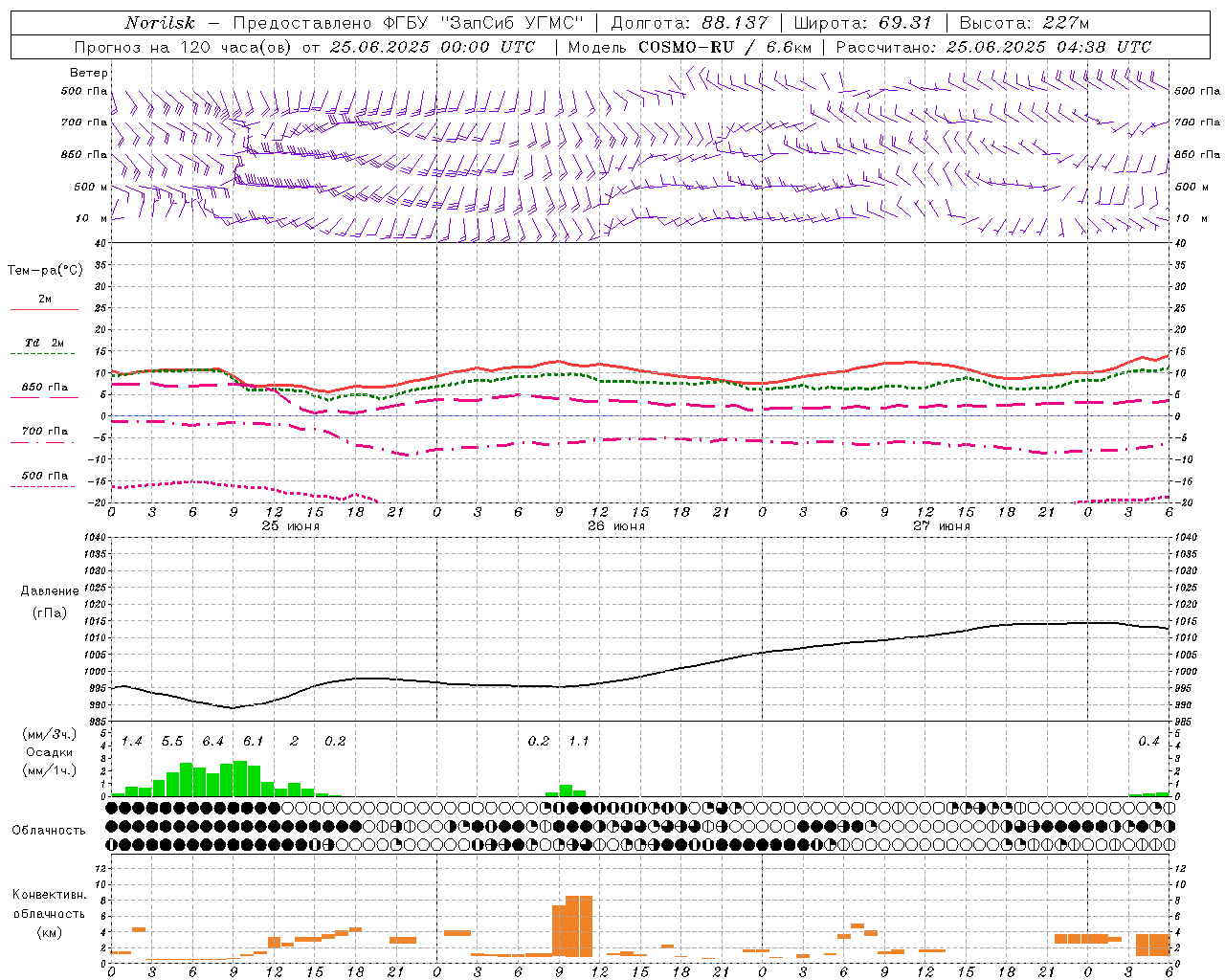Click the pressure curve minimum near 990 гПа
Image resolution: width=1225 pixels, height=980 pixels.
pyautogui.click(x=232, y=707)
